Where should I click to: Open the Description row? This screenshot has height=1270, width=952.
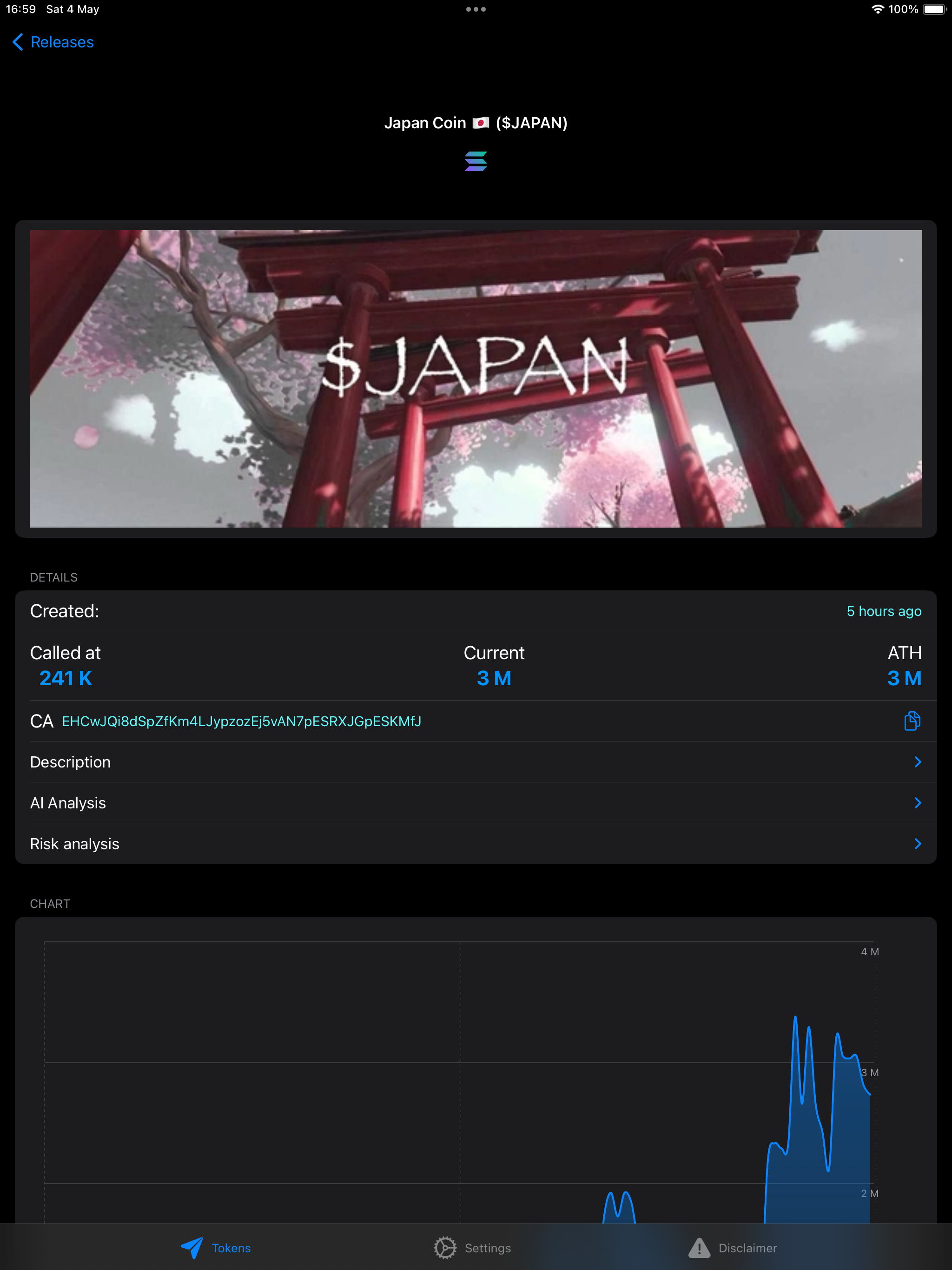pos(476,762)
